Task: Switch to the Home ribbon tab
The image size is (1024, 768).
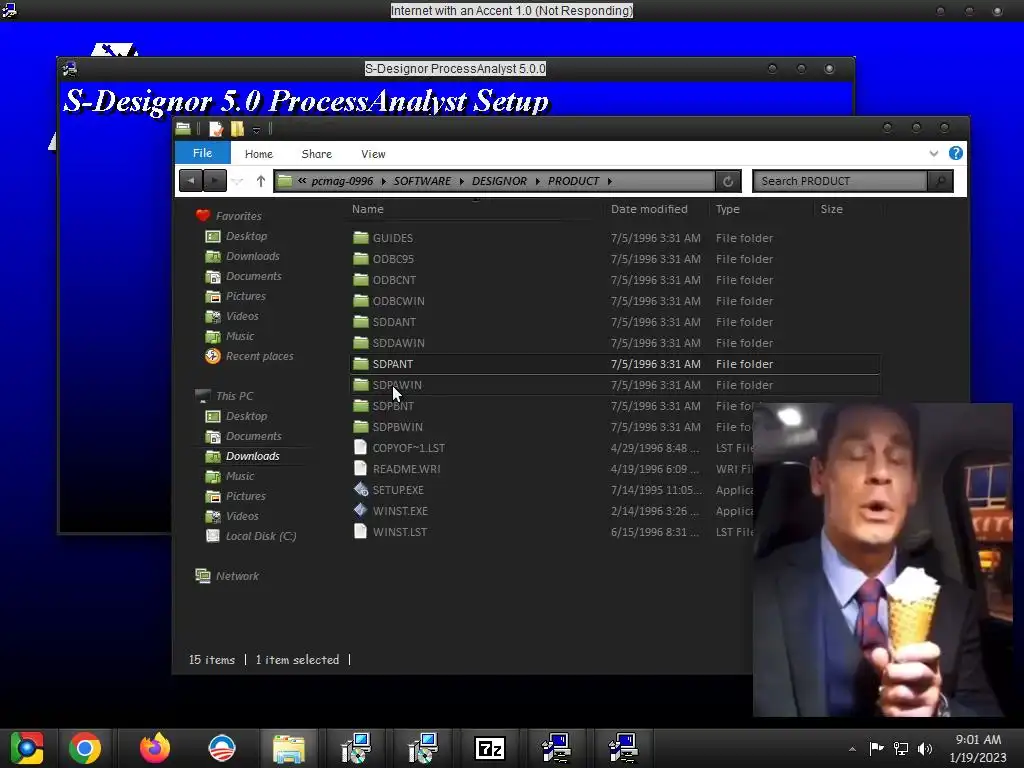Action: pyautogui.click(x=259, y=153)
